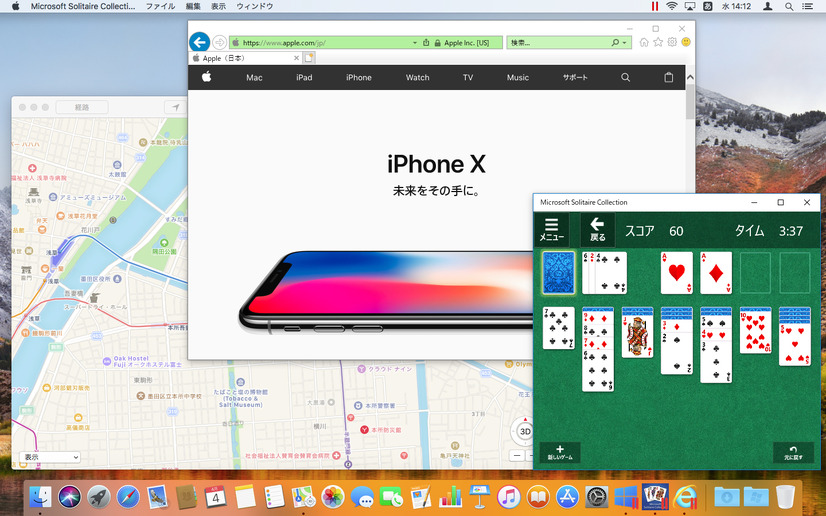Open Spotlight search in menu bar
The height and width of the screenshot is (516, 826).
[789, 6]
